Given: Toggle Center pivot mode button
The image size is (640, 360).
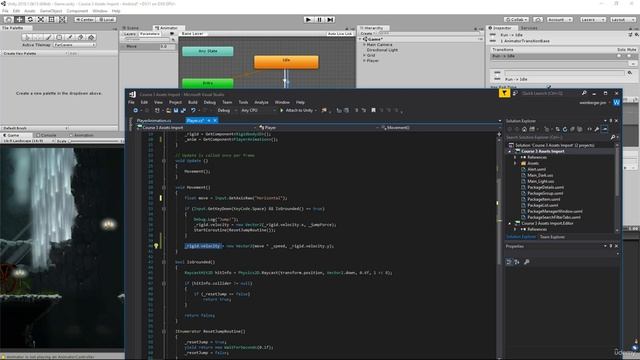Looking at the screenshot, I should coord(84,19).
